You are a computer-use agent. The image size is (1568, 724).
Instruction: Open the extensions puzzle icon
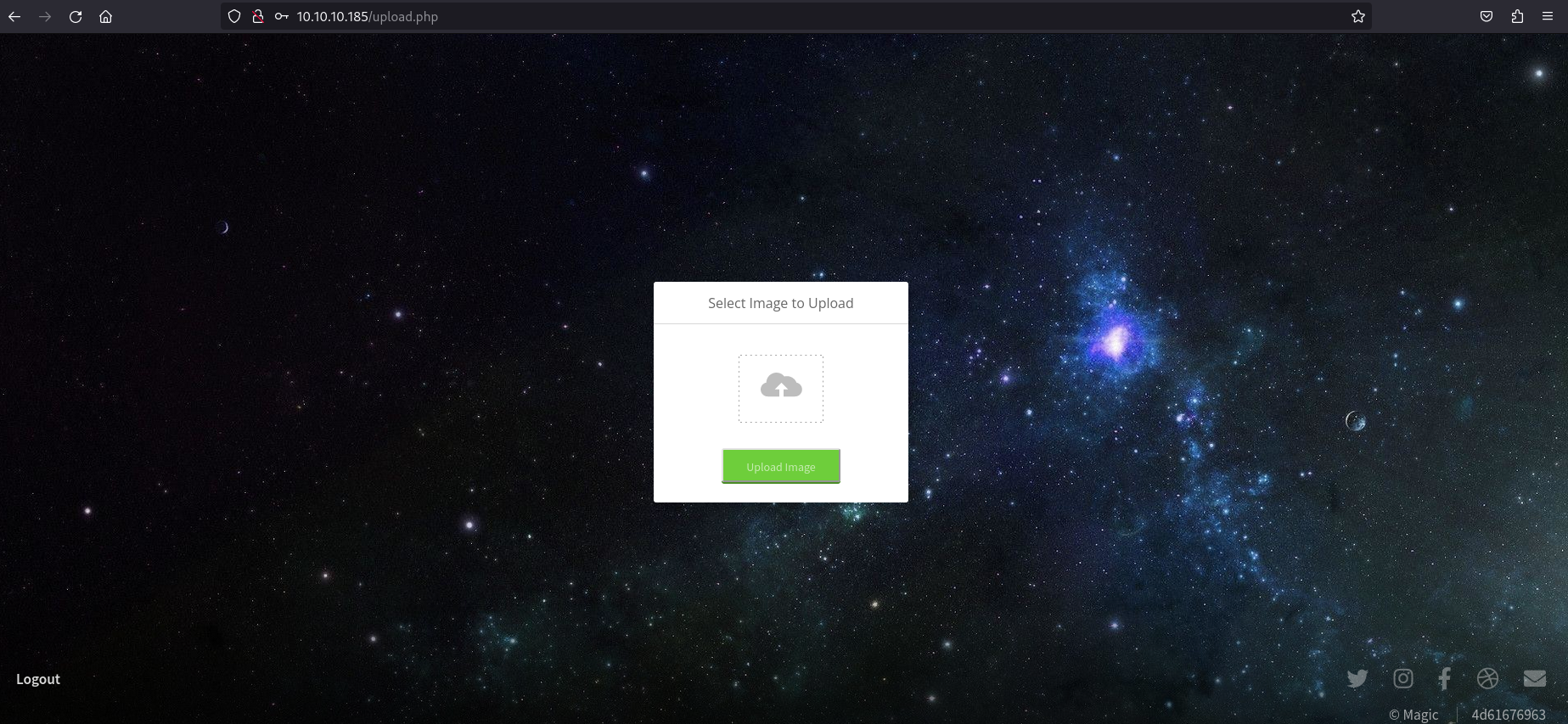1517,16
